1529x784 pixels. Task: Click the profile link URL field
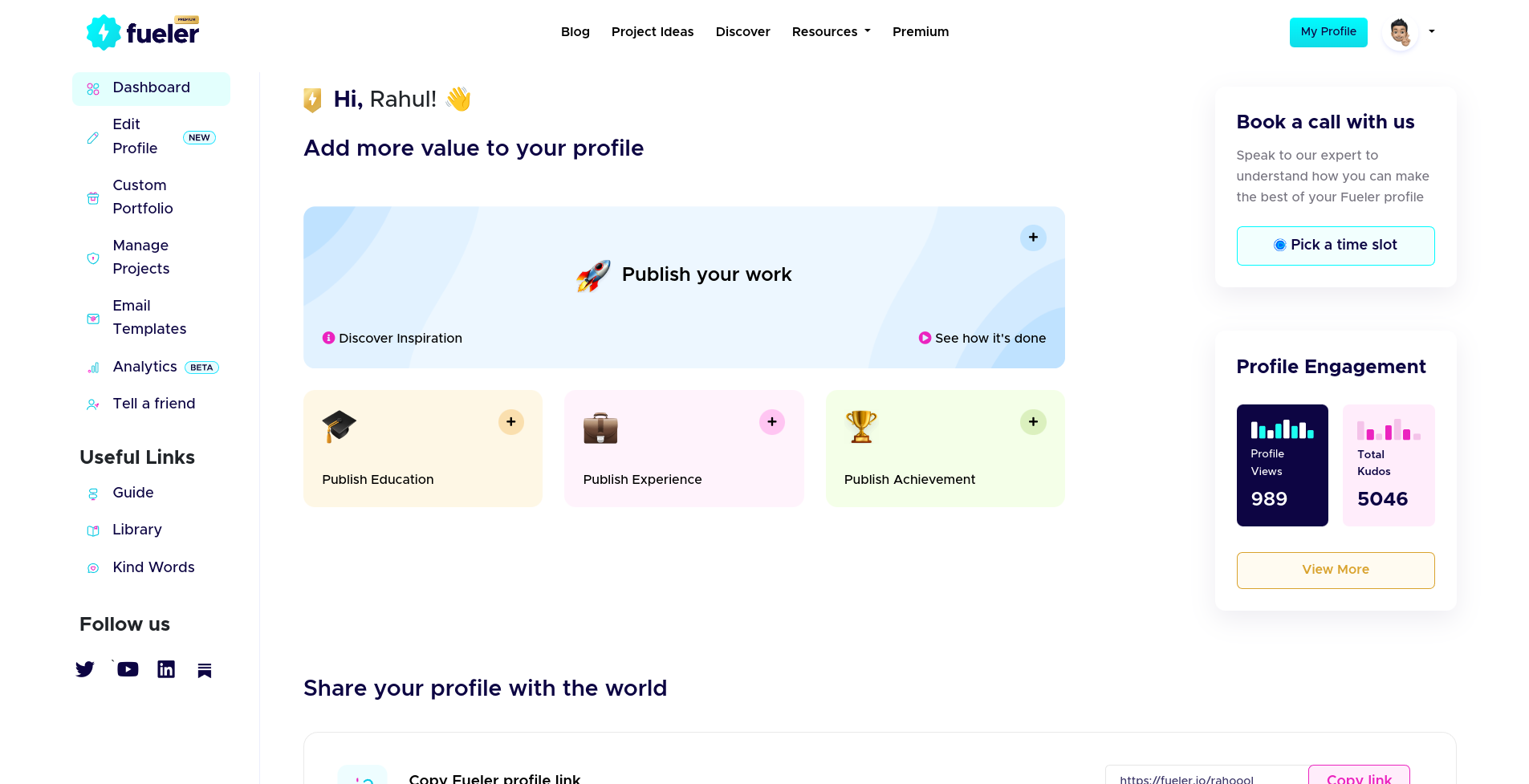pyautogui.click(x=1204, y=778)
